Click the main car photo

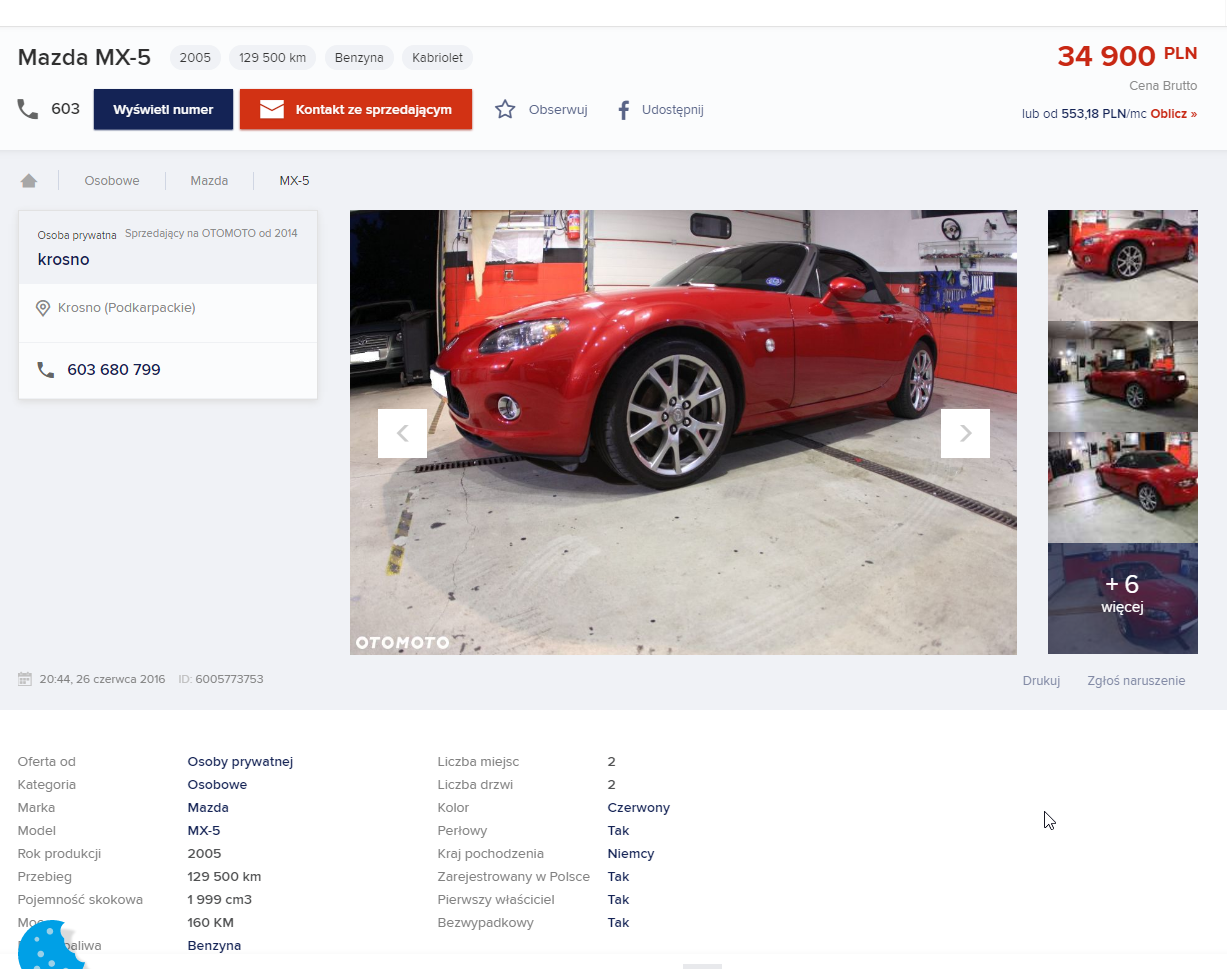click(683, 432)
